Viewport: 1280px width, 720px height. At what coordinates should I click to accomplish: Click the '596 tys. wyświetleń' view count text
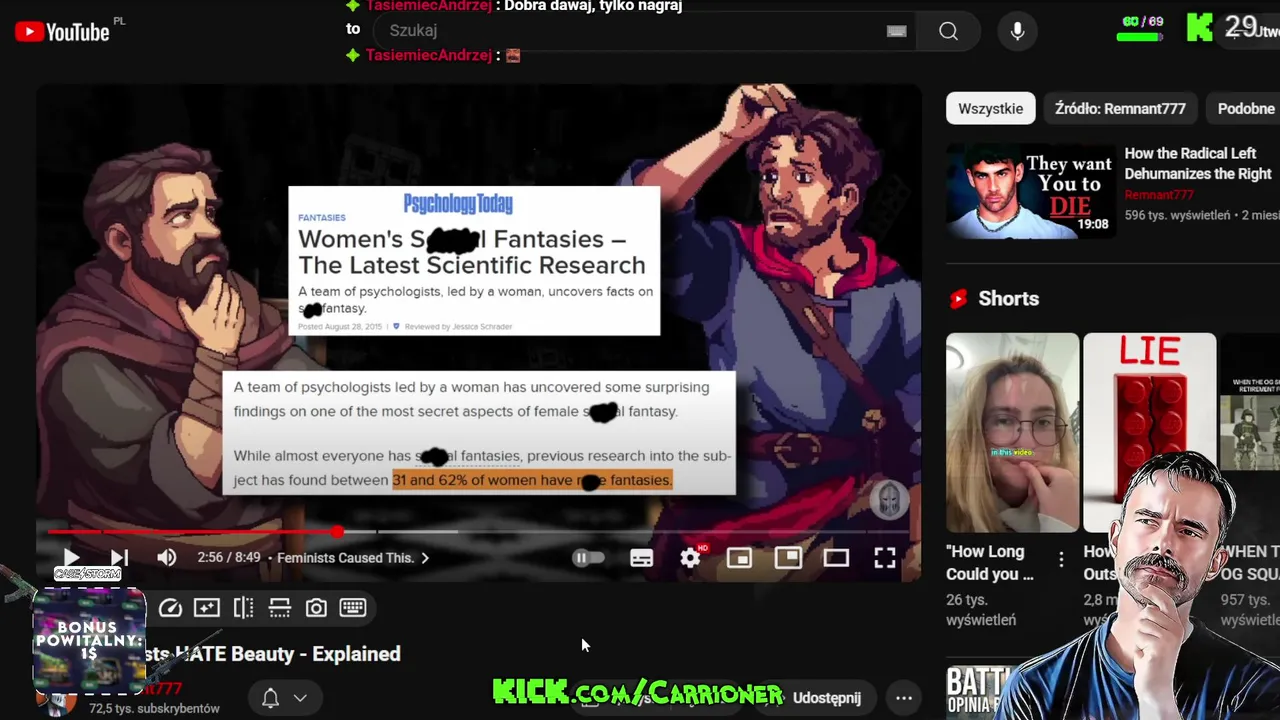(x=1177, y=215)
